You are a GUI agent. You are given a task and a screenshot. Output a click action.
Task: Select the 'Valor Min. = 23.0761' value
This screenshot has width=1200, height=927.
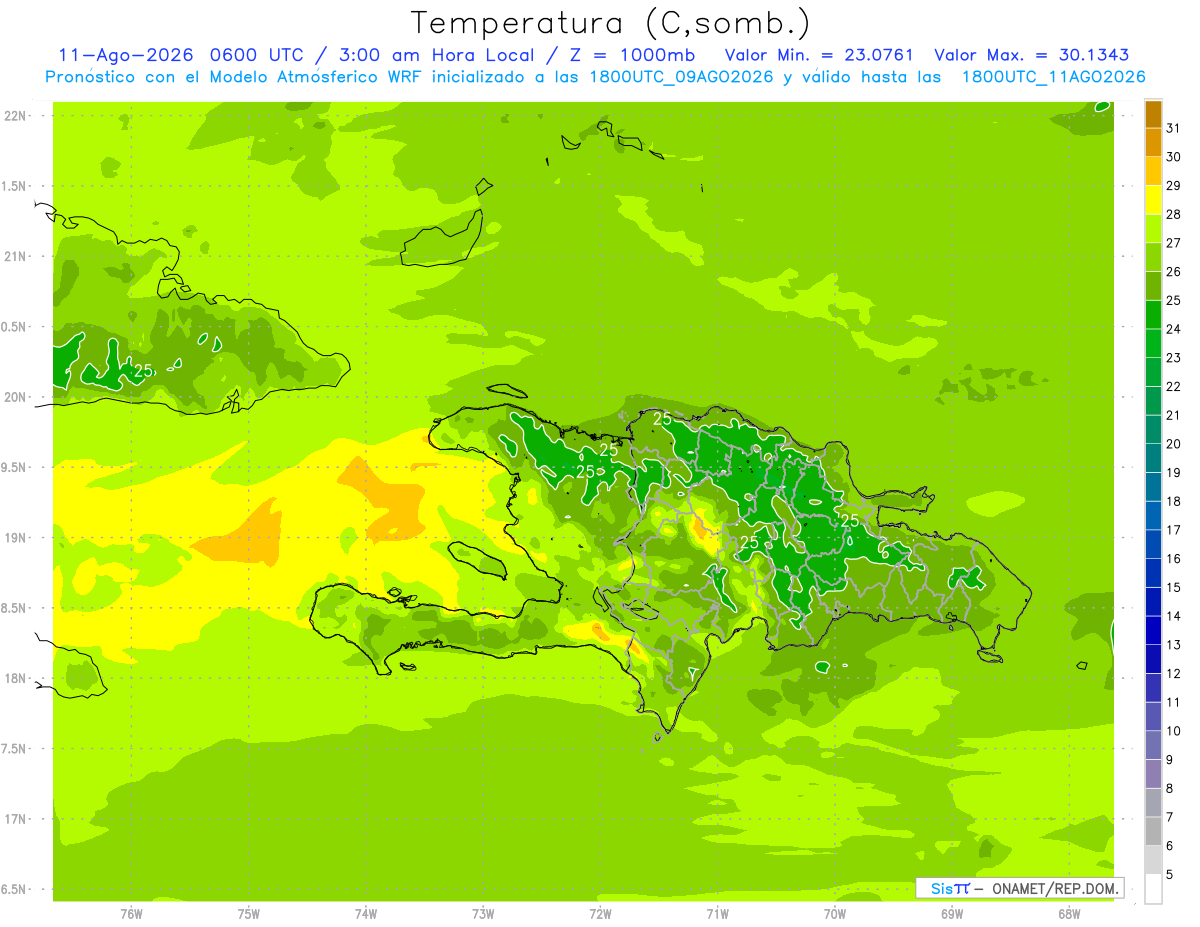[x=819, y=56]
